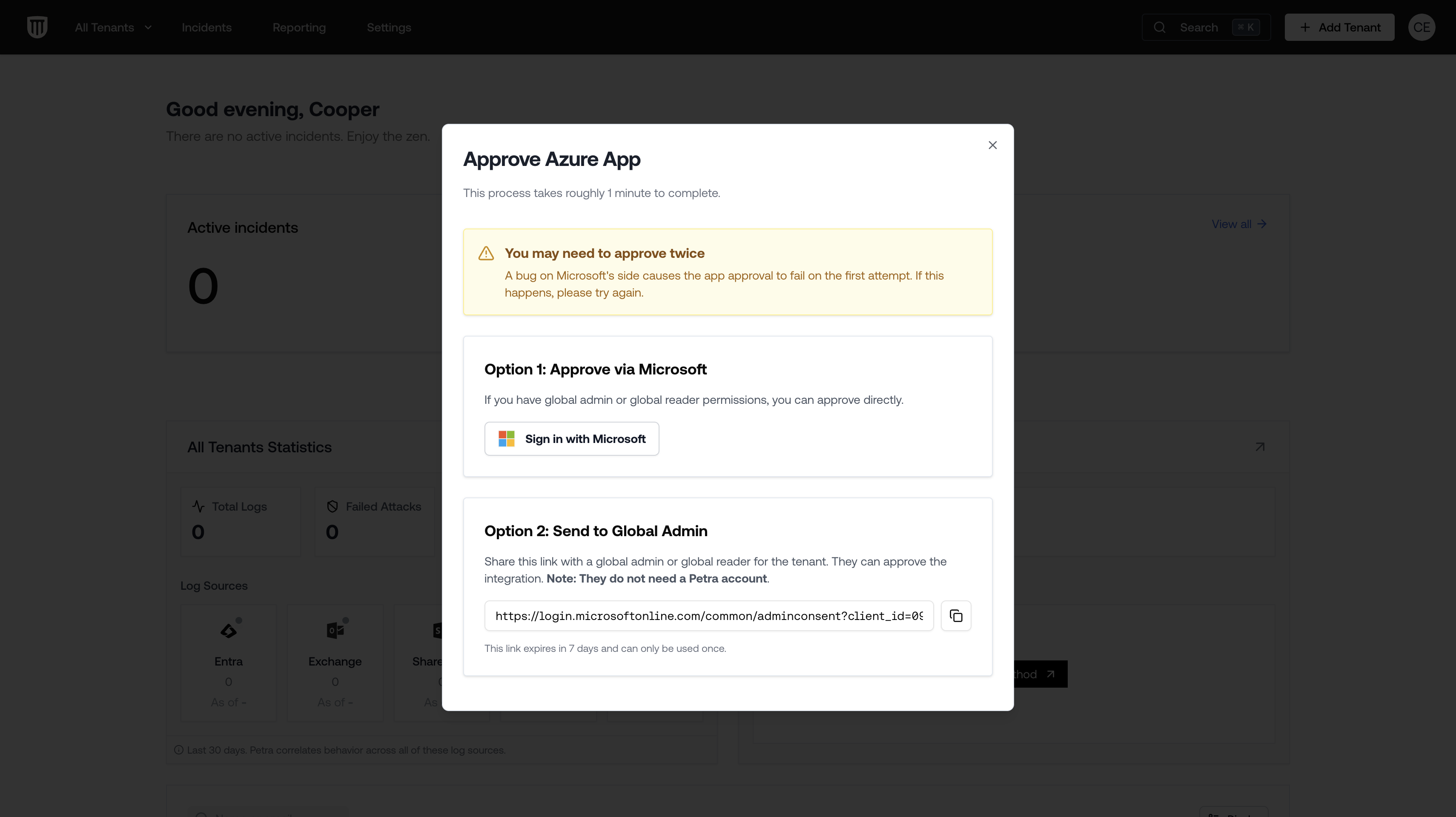
Task: Click the Add Tenant button
Action: (1339, 27)
